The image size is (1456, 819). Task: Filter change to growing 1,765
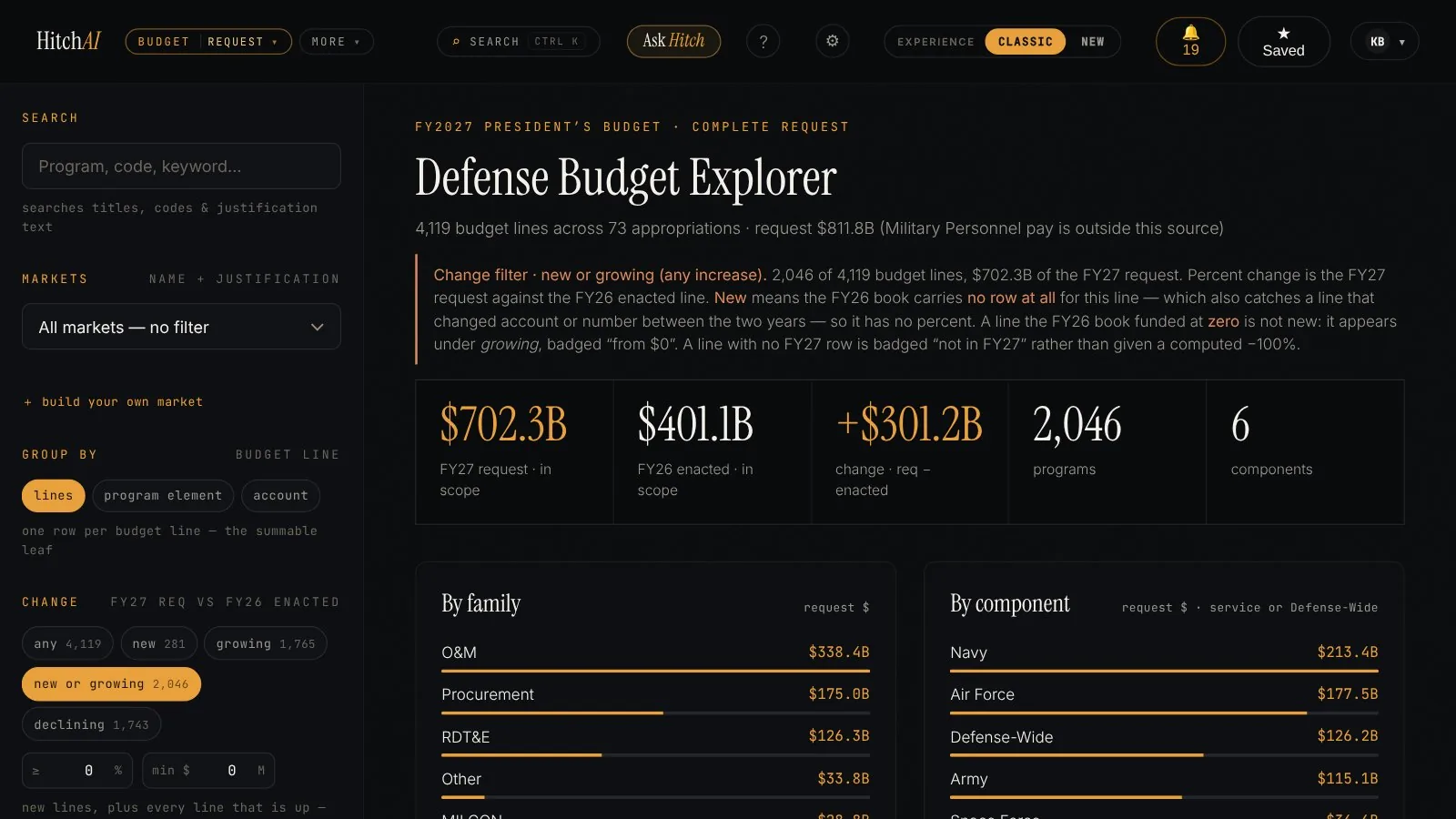265,643
